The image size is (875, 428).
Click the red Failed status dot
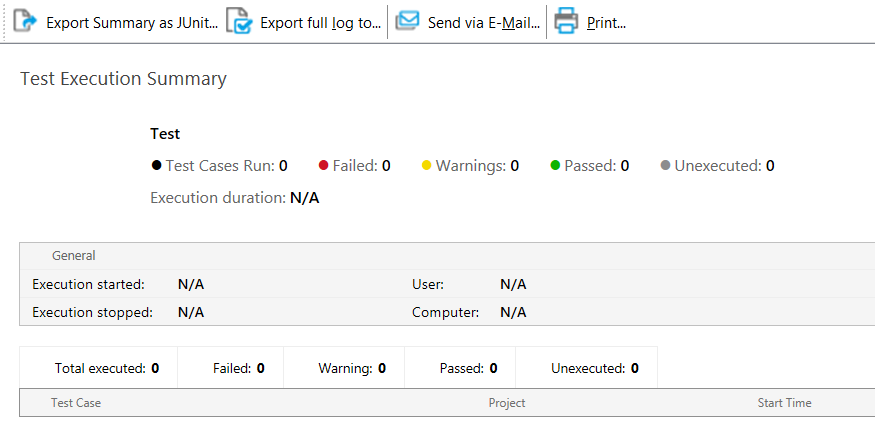click(323, 166)
